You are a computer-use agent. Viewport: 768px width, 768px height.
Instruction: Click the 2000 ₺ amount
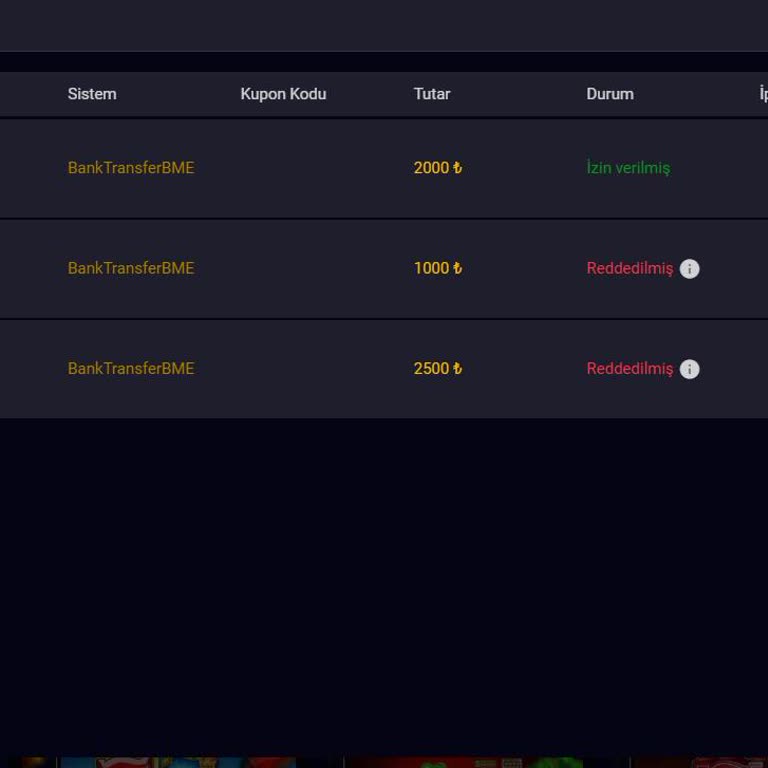point(438,168)
